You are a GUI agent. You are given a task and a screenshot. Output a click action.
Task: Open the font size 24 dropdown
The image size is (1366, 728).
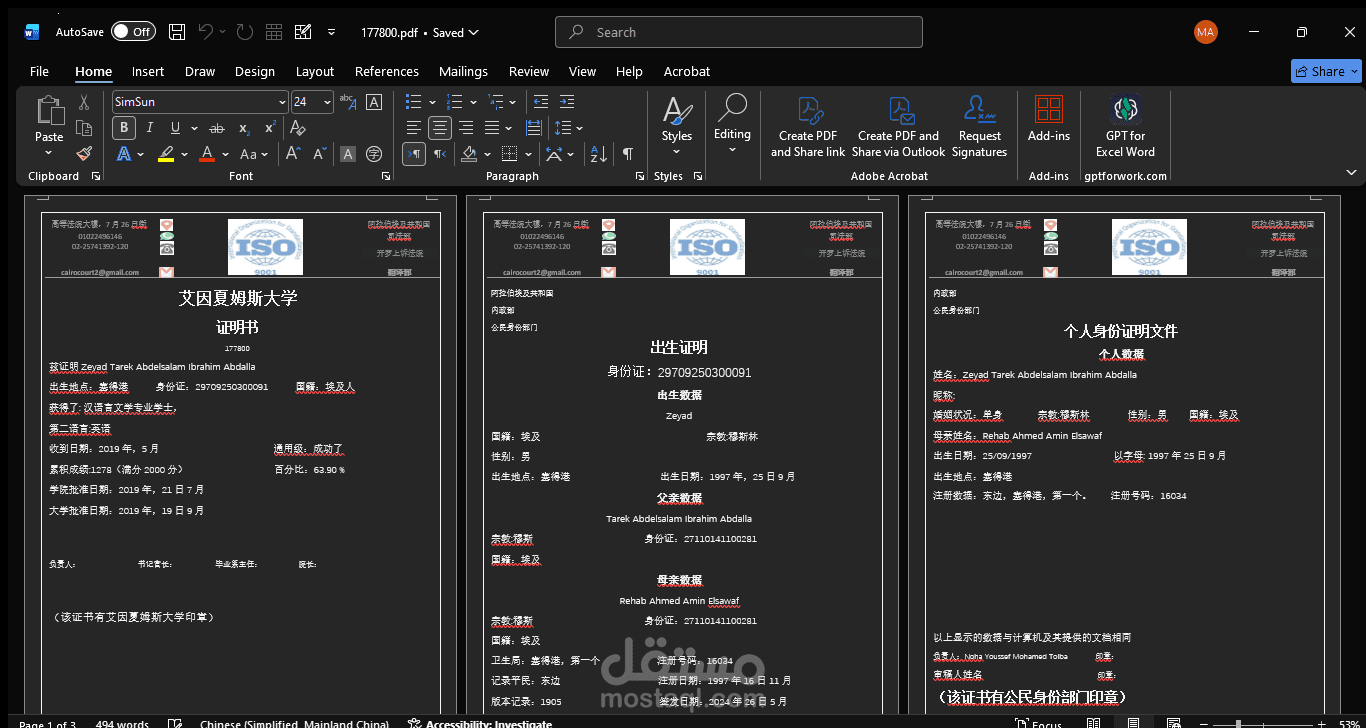327,102
